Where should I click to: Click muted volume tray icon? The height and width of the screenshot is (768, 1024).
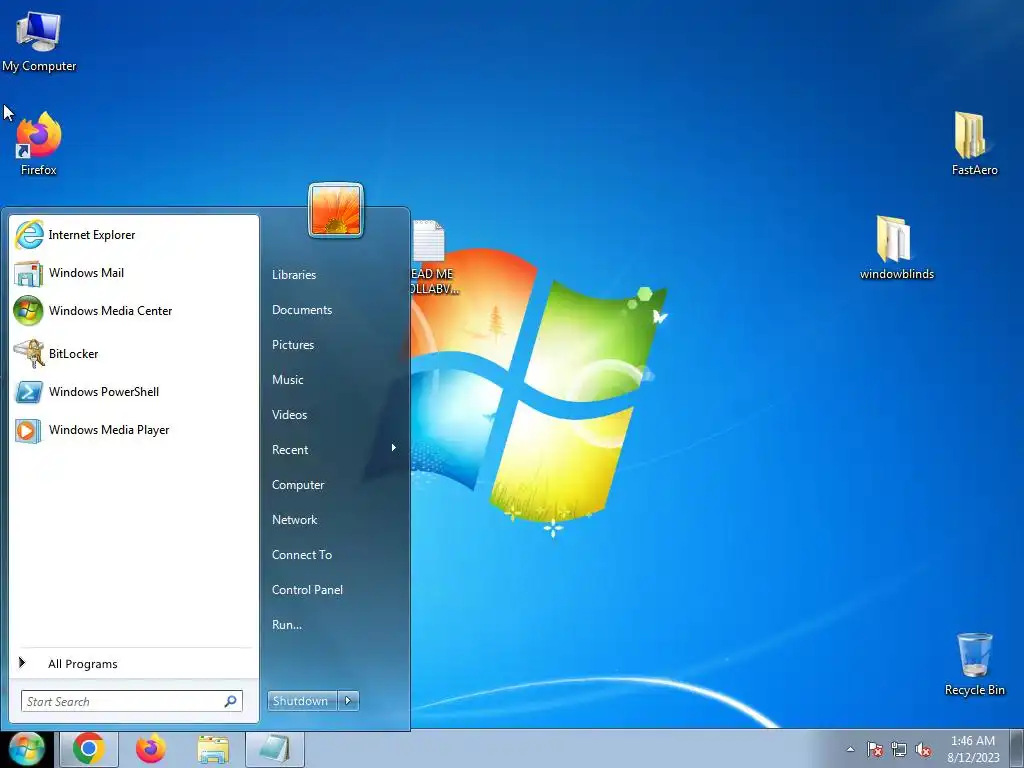(x=923, y=750)
